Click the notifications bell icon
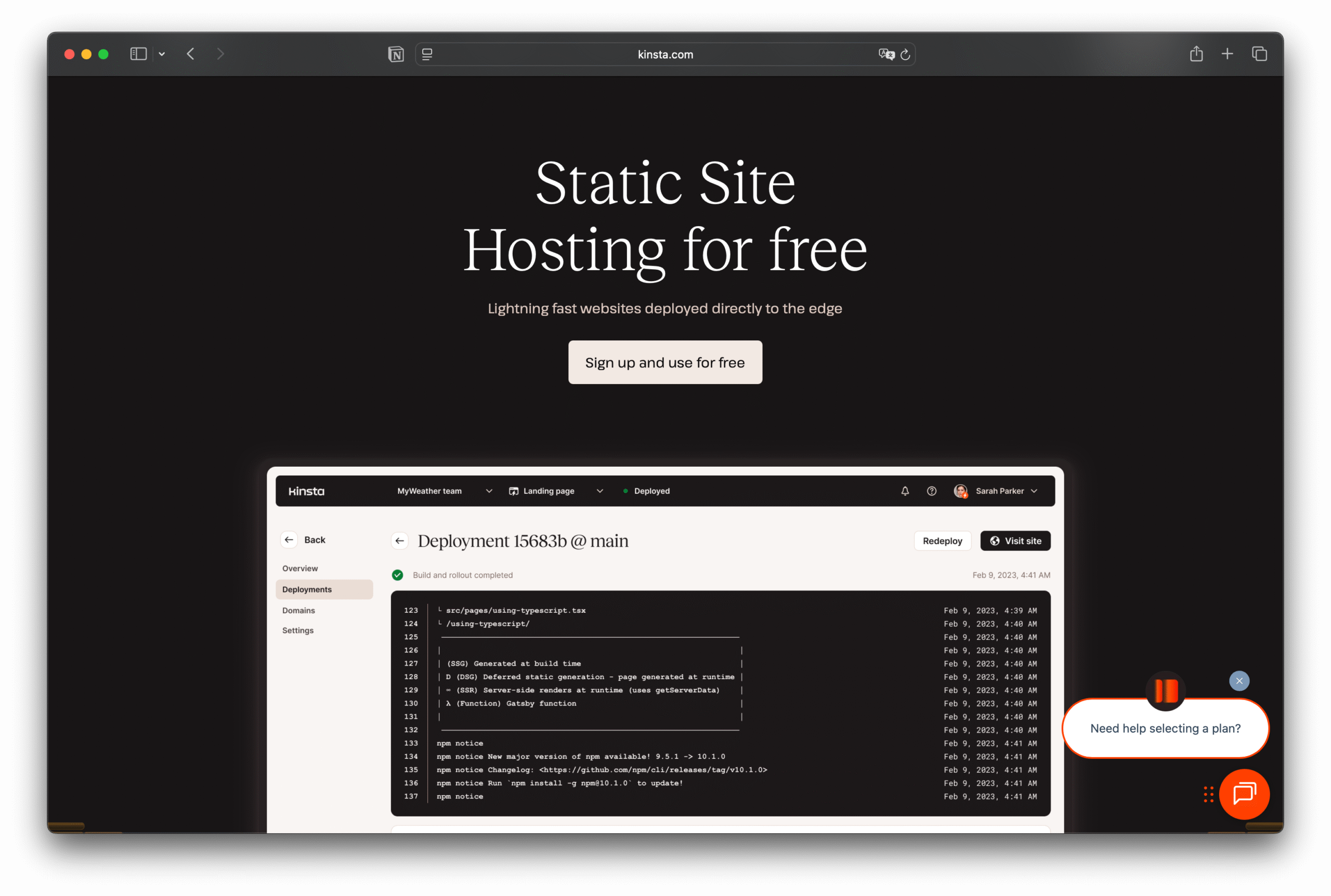 click(905, 491)
